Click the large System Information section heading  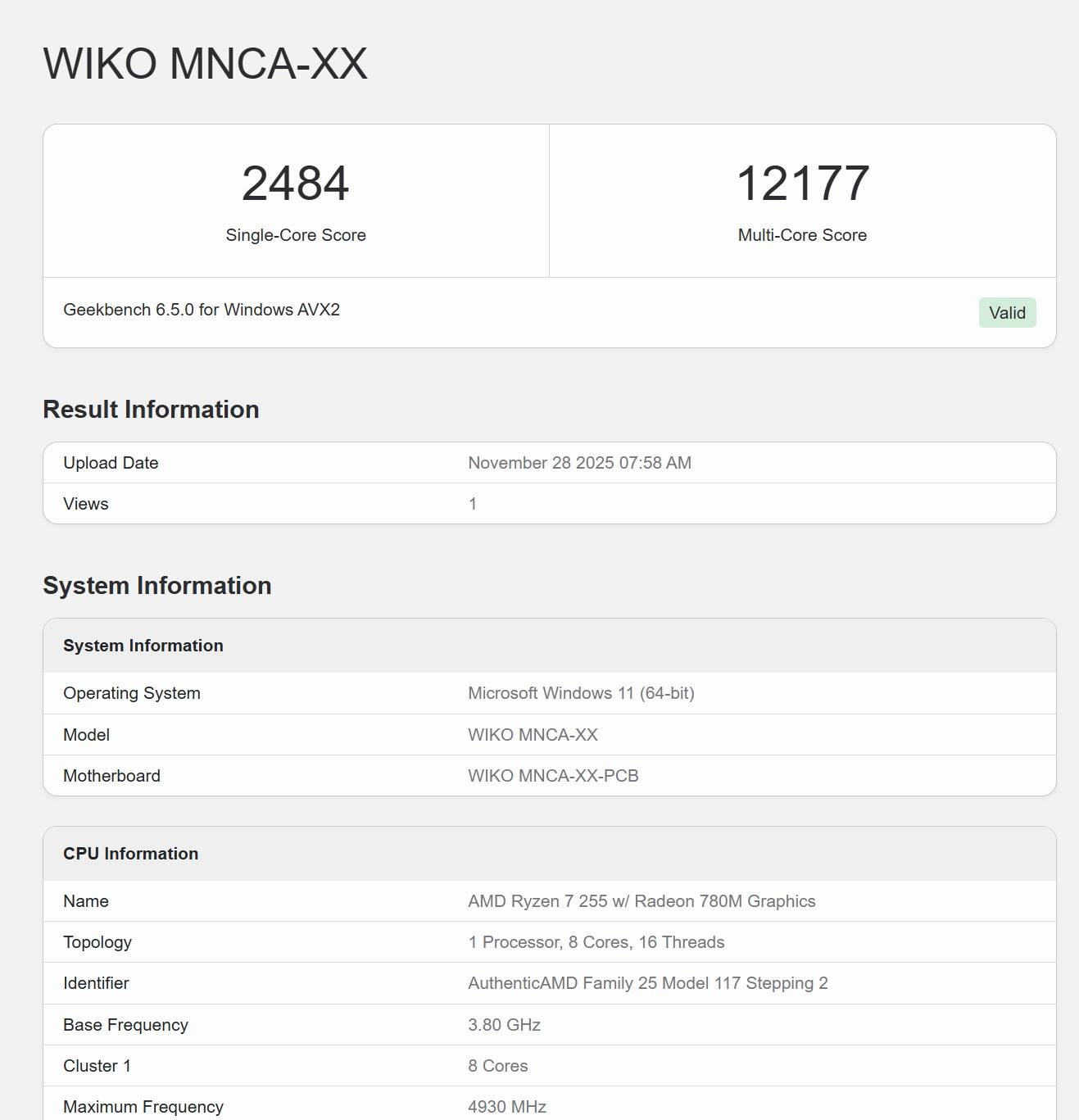point(157,586)
